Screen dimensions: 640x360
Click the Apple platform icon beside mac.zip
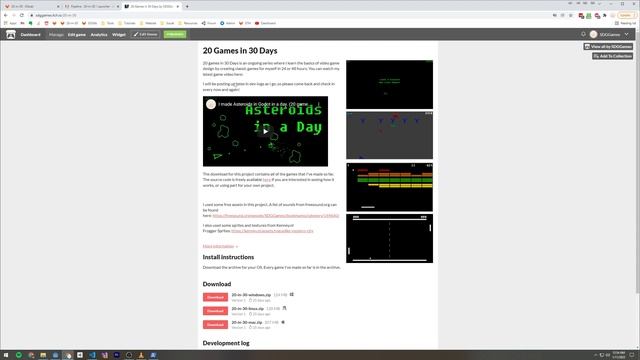pos(283,322)
